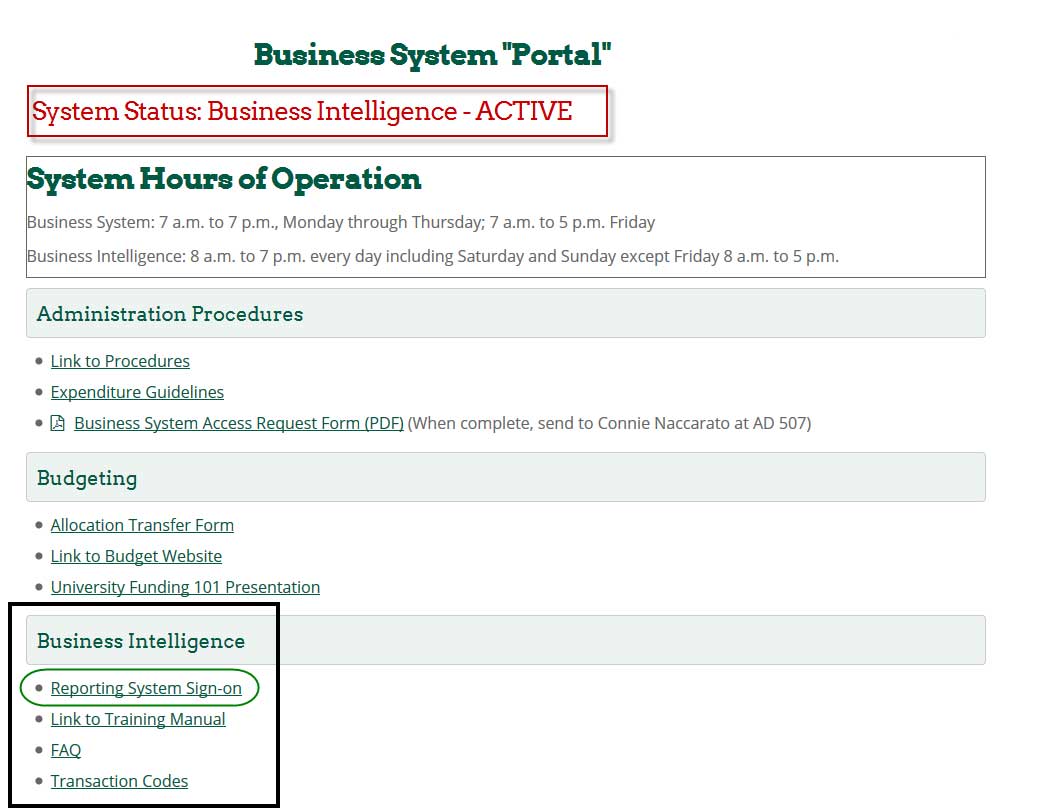1056x808 pixels.
Task: Click the Business System "Portal" title
Action: pos(432,54)
